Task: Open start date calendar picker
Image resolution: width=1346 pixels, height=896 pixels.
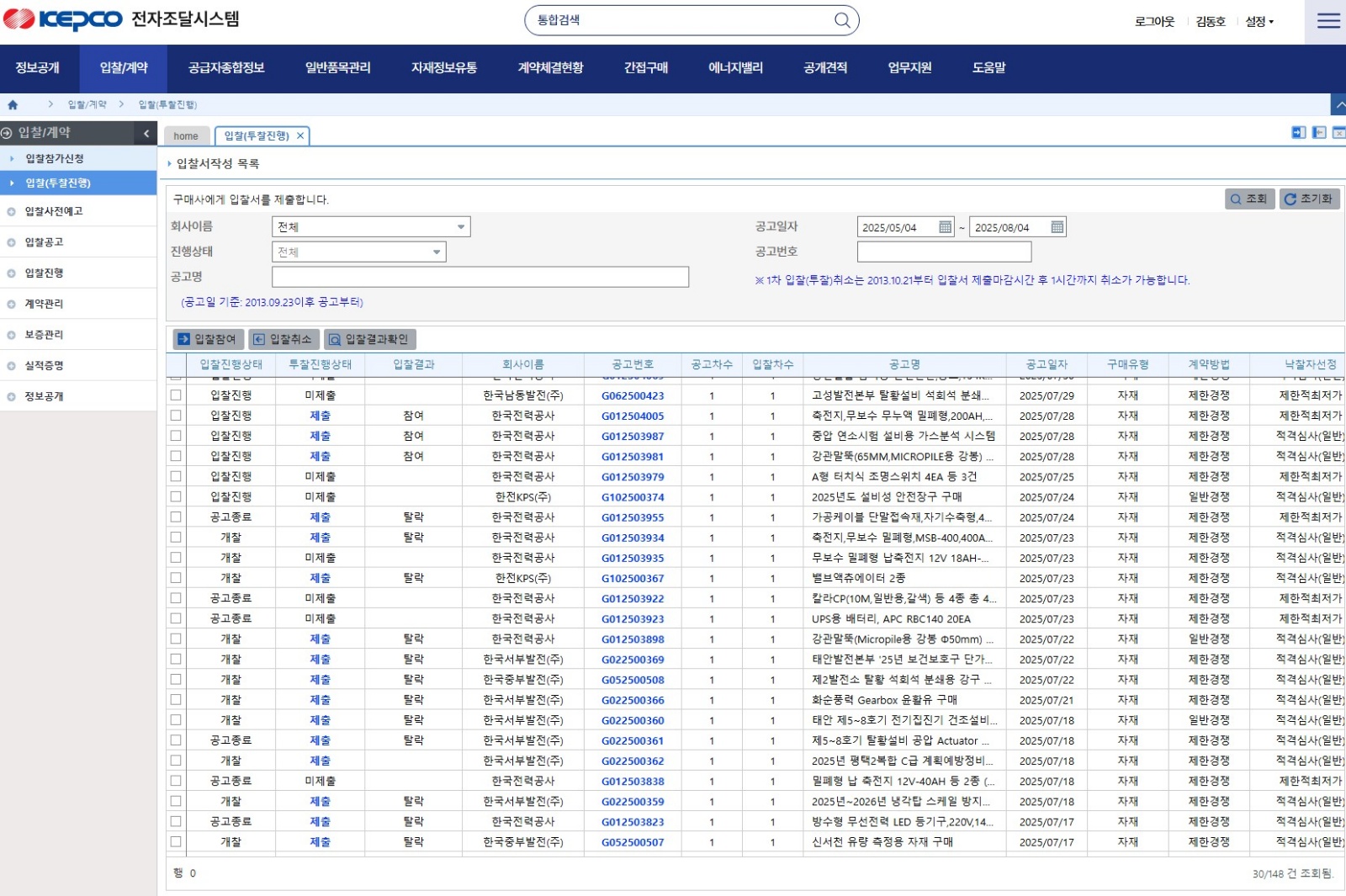Action: 946,227
